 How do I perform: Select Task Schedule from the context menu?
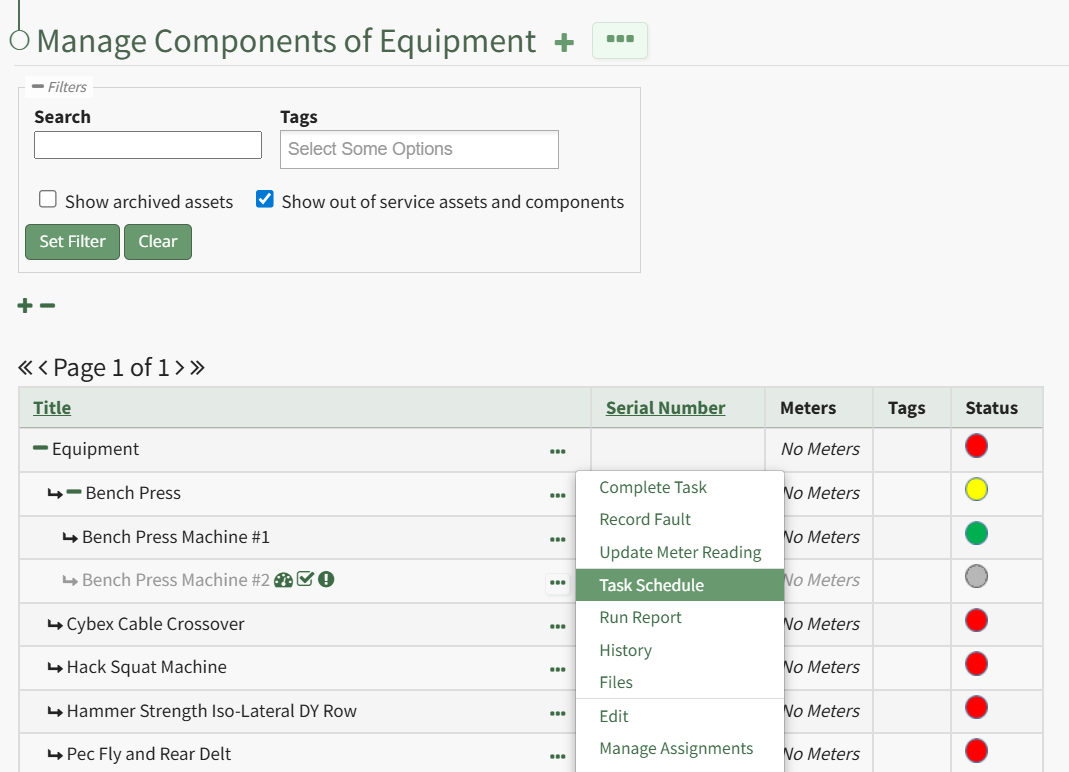click(652, 585)
